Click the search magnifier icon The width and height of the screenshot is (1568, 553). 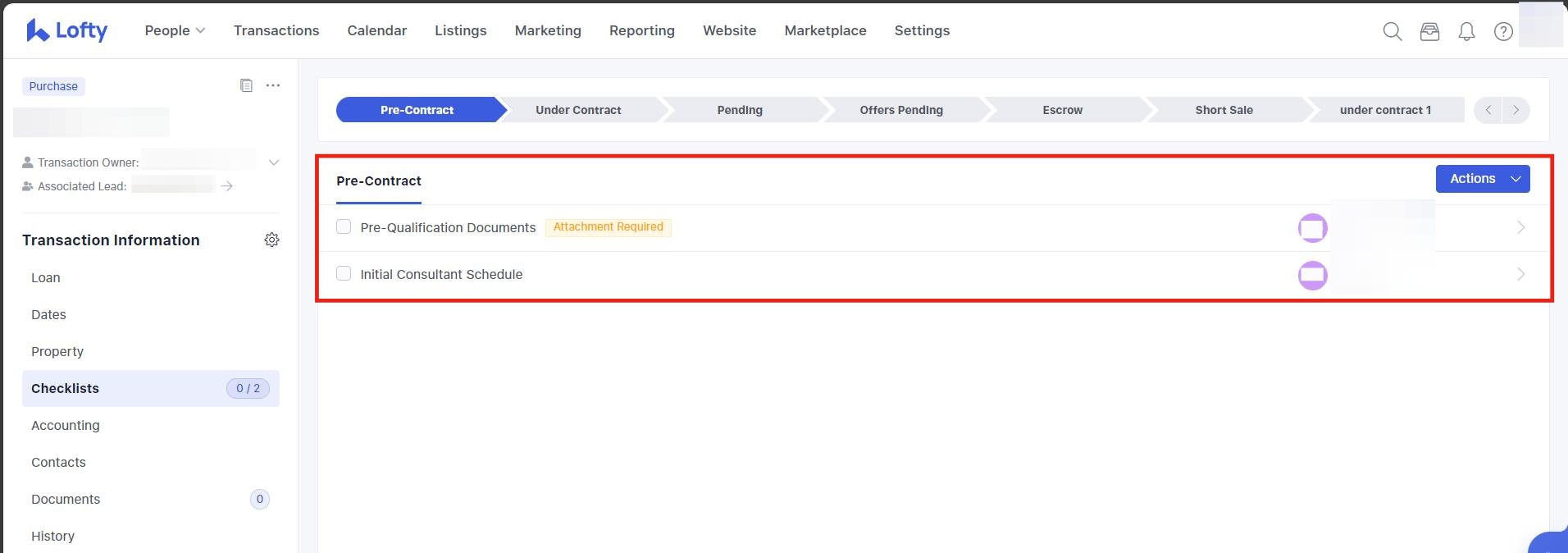tap(1392, 31)
